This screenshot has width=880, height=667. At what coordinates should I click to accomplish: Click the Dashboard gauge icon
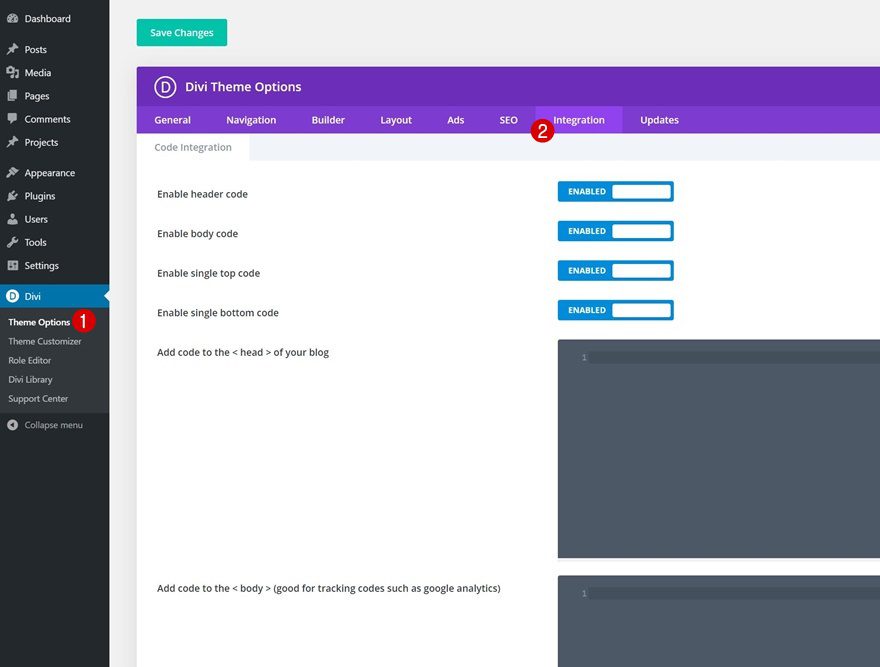pyautogui.click(x=12, y=19)
